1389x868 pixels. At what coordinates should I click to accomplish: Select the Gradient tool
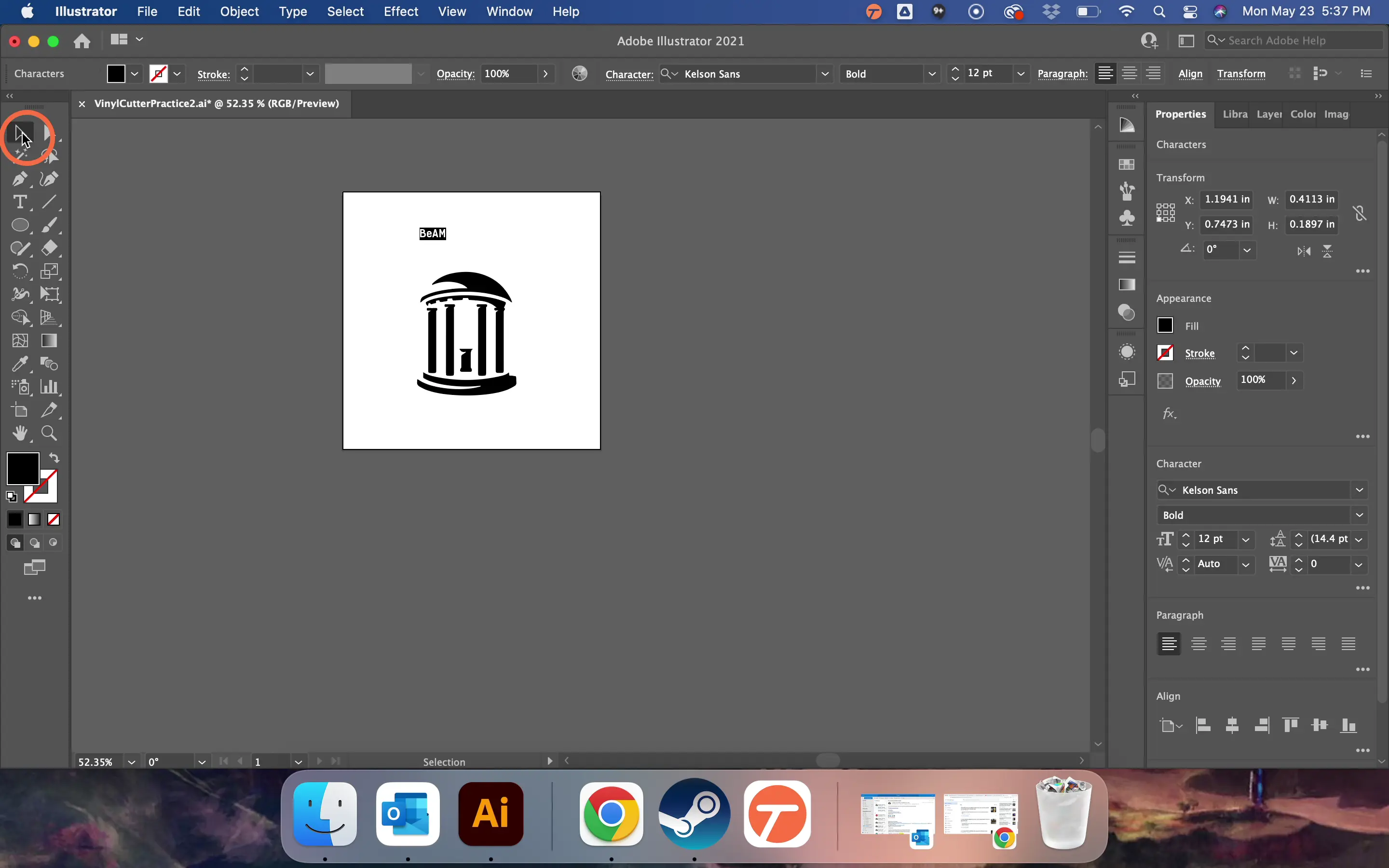49,340
